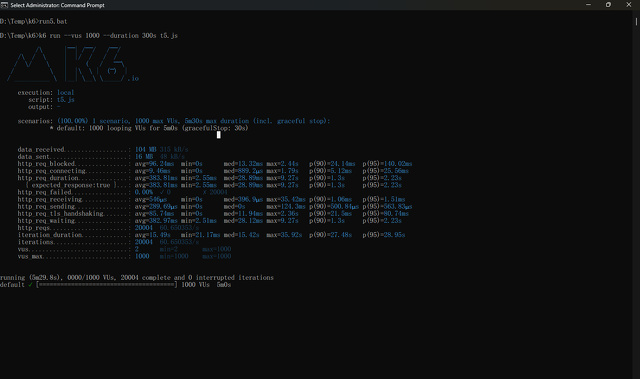Screen dimensions: 640x379
Task: Click the 'http_req_failed' metric label
Action: pos(44,192)
